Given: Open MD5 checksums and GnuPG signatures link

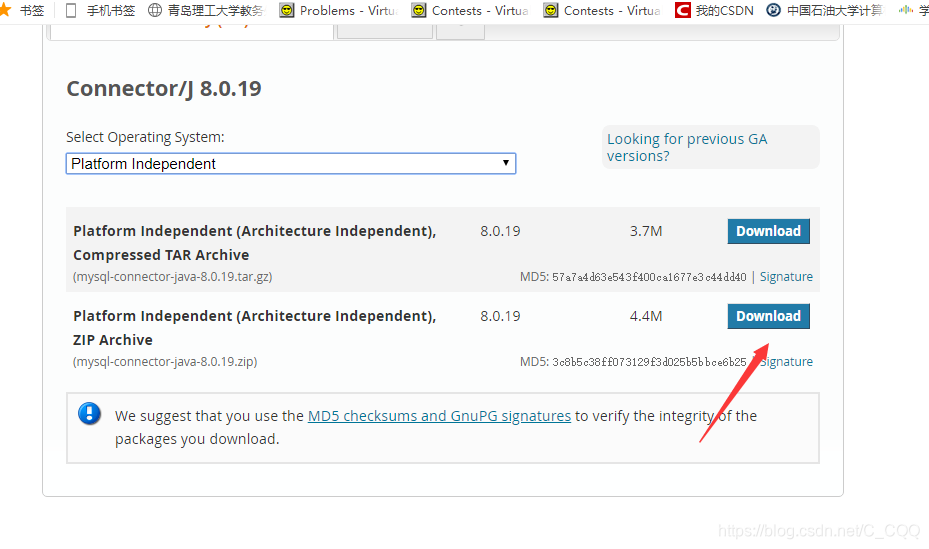Looking at the screenshot, I should 439,416.
